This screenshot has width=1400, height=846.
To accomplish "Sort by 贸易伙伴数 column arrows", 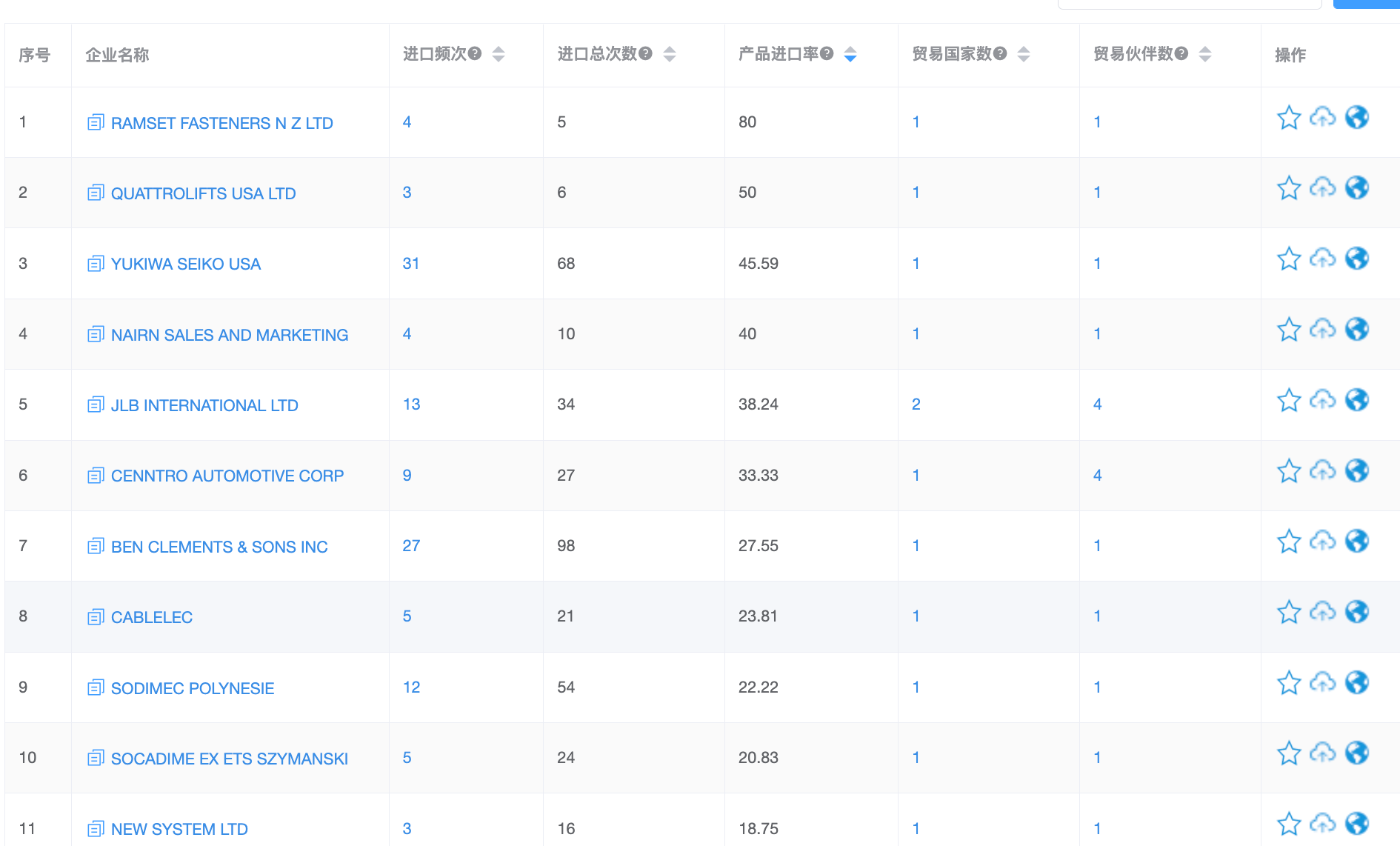I will 1205,54.
